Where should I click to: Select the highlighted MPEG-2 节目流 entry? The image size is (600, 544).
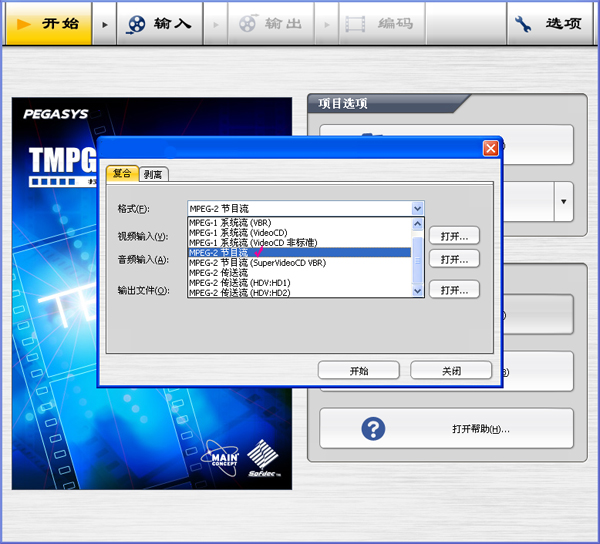[299, 252]
